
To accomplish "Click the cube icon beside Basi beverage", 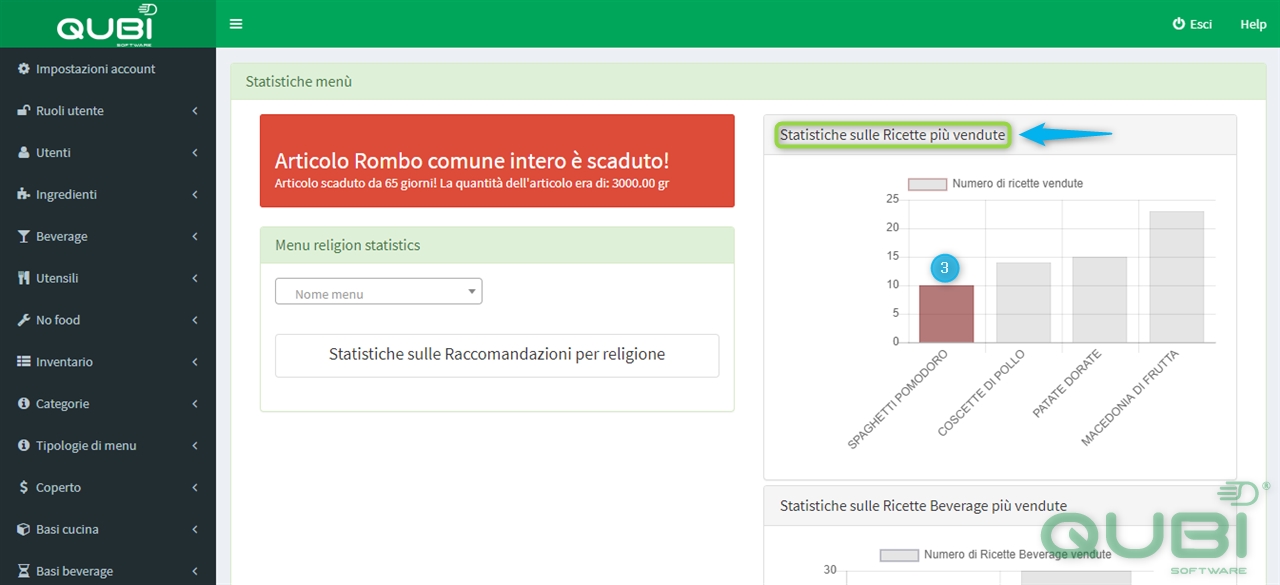I will (24, 571).
